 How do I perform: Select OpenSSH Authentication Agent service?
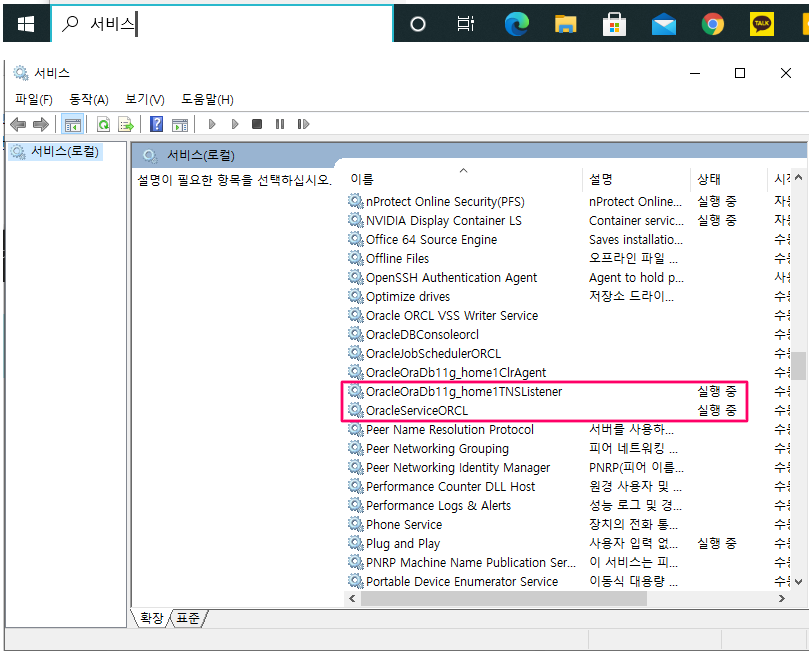(x=451, y=278)
